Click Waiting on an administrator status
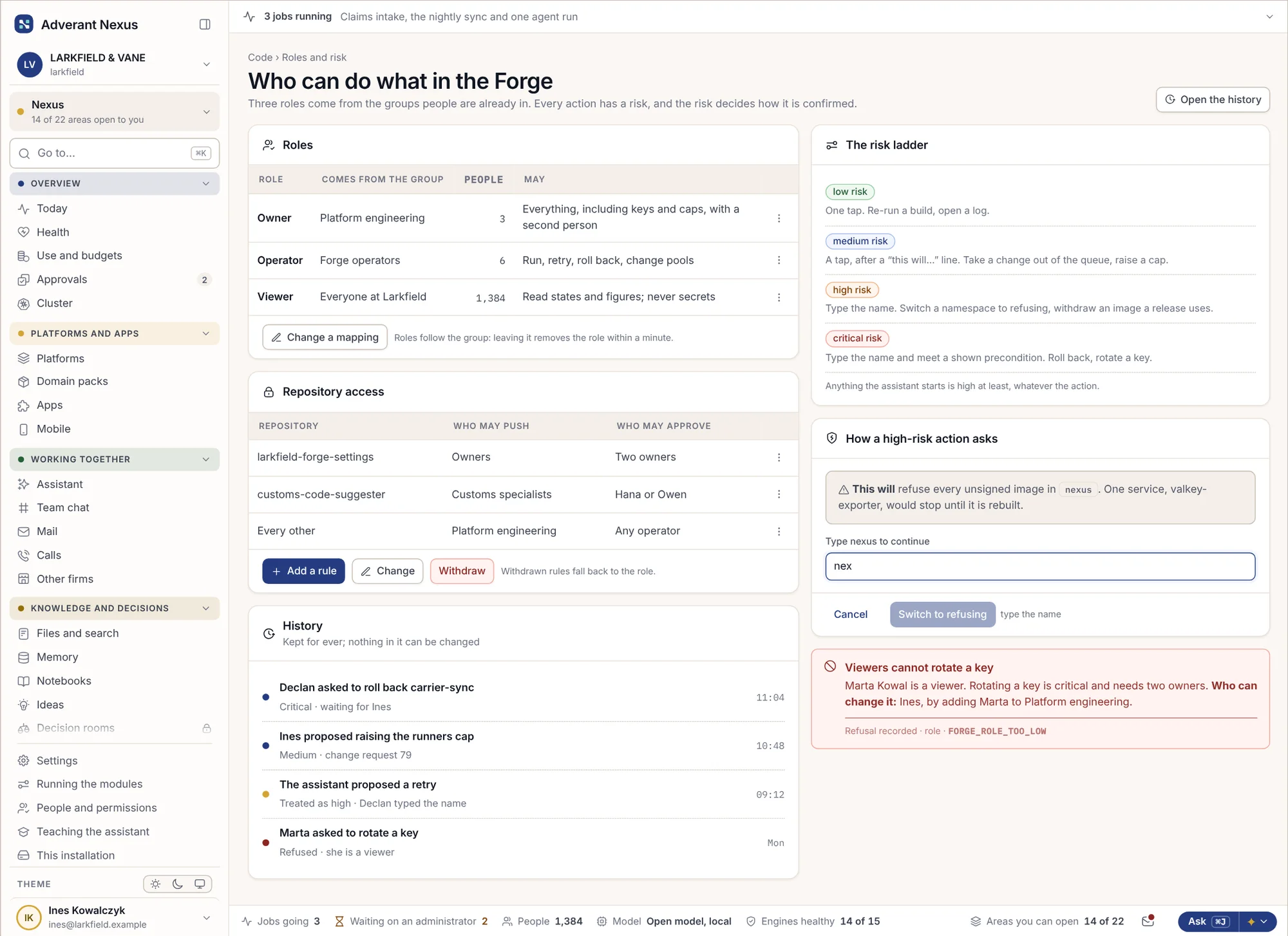This screenshot has height=936, width=1288. coord(411,921)
